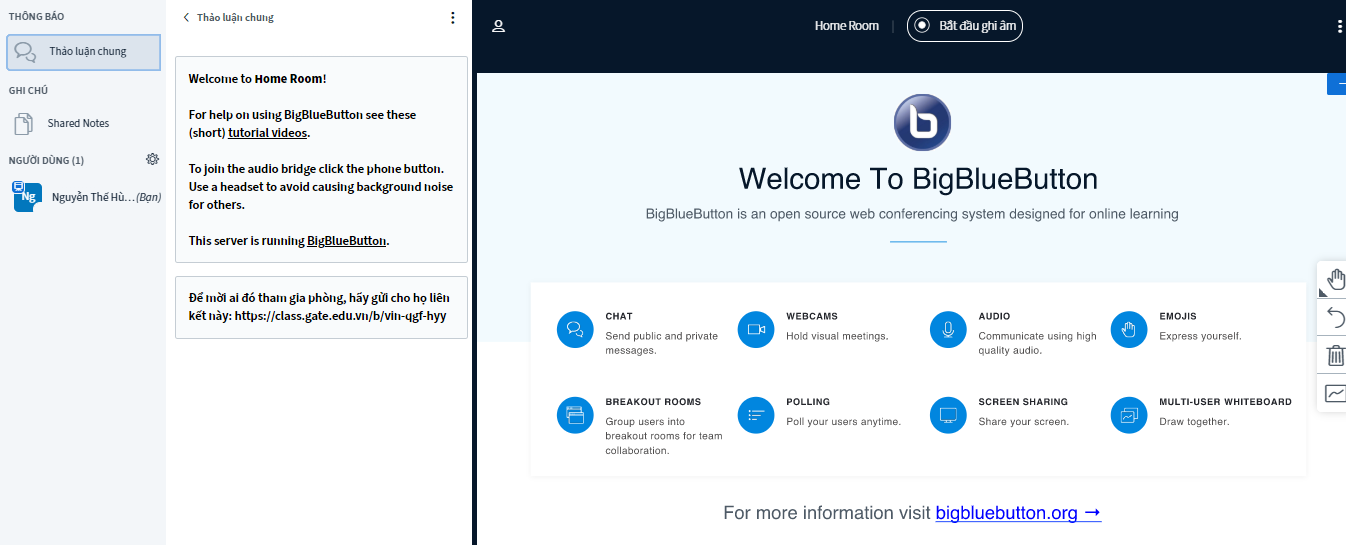Click the Multi-User Whiteboard icon on the slide
The image size is (1351, 545).
click(x=1129, y=415)
